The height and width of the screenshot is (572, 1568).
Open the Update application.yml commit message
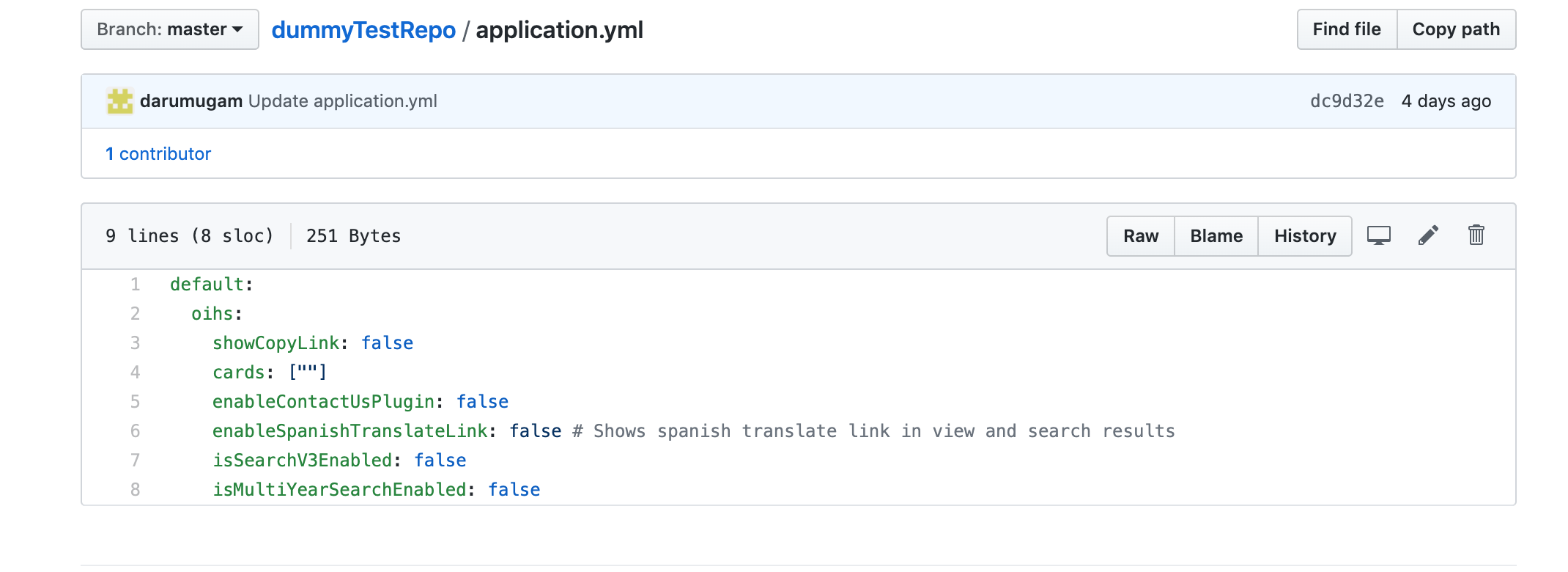[x=342, y=101]
